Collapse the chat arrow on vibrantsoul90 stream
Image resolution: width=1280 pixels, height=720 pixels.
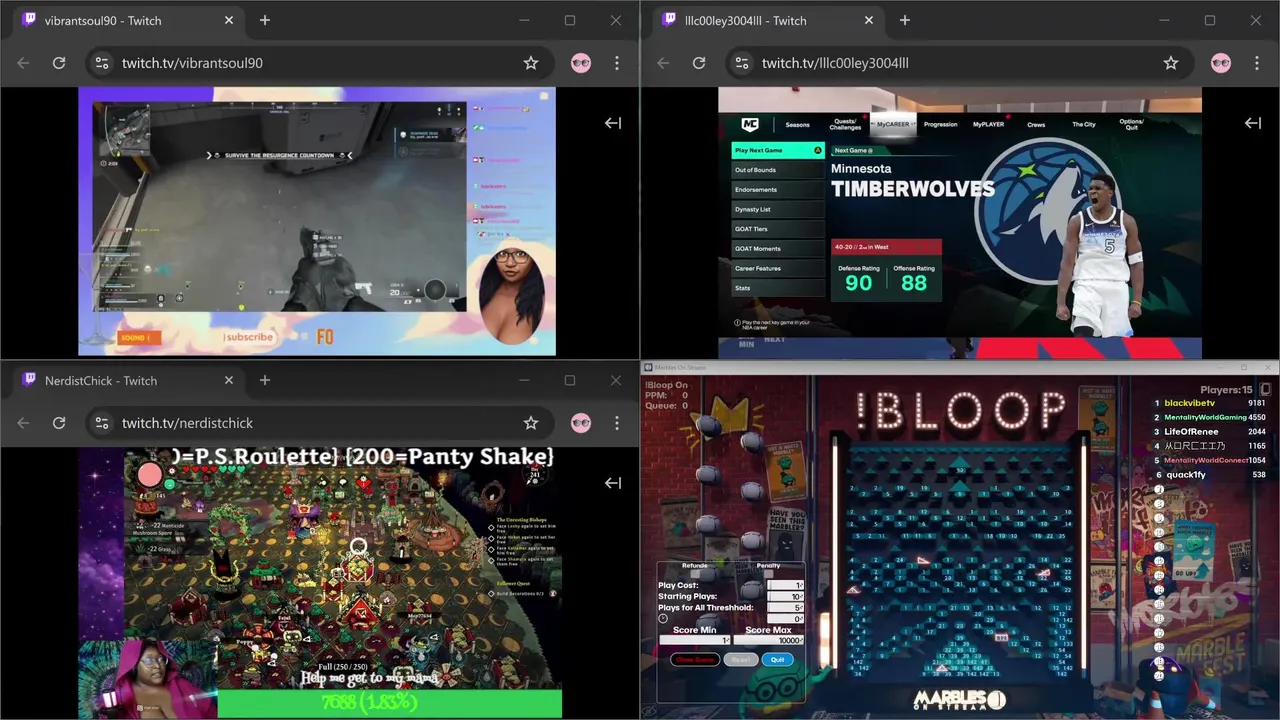coord(613,123)
